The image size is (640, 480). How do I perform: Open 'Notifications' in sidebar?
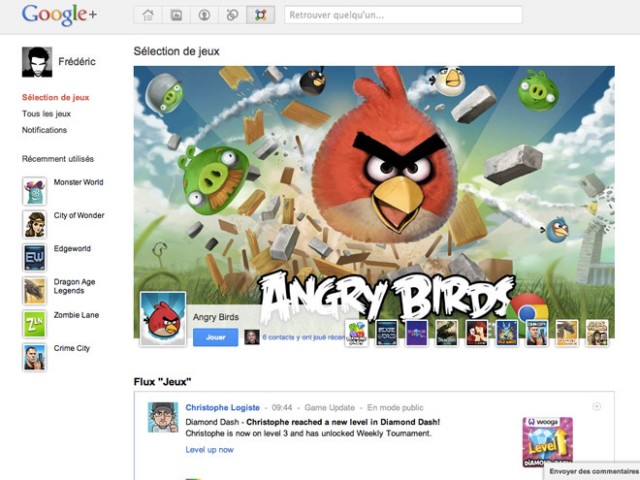coord(44,130)
